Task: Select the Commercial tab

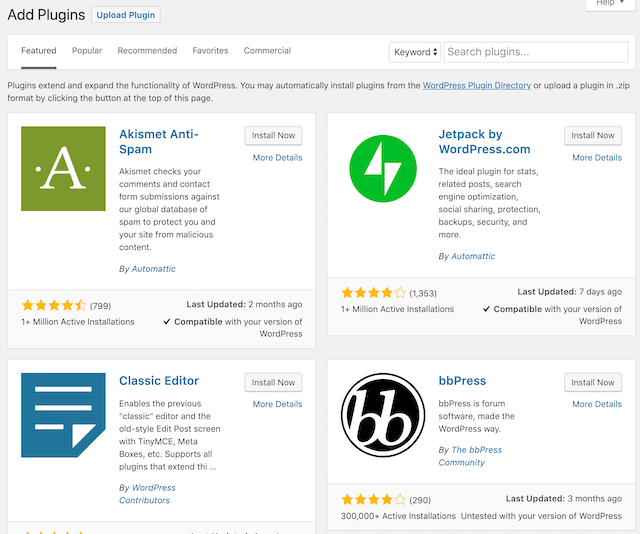Action: click(267, 51)
